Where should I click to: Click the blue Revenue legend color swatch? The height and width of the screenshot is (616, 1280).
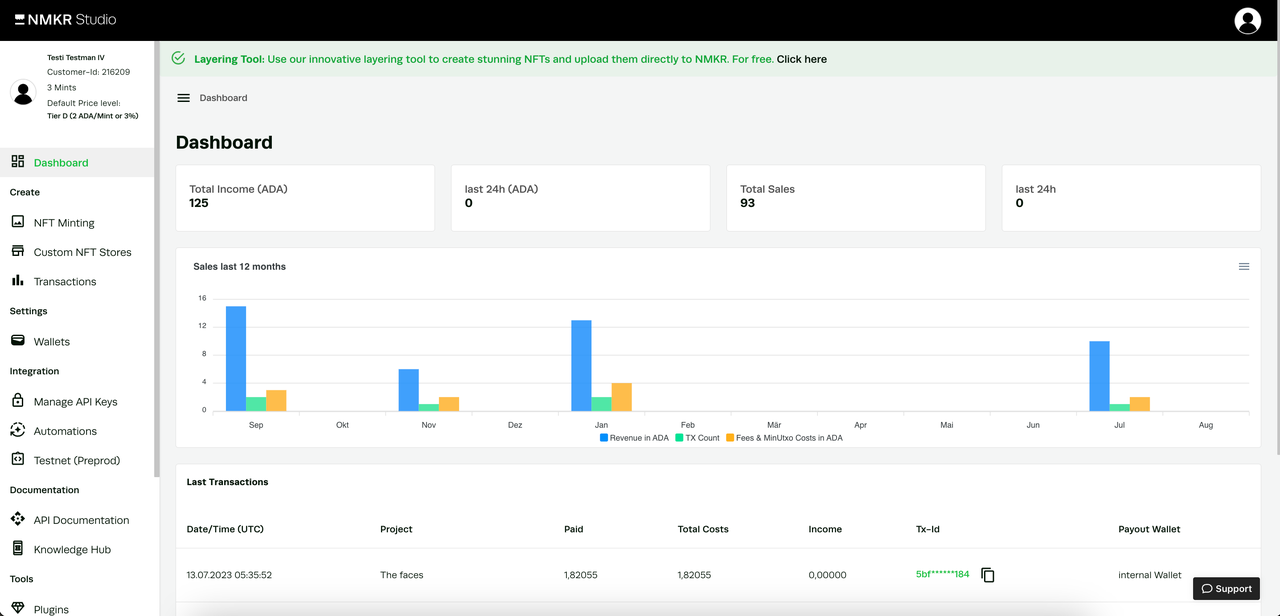604,438
